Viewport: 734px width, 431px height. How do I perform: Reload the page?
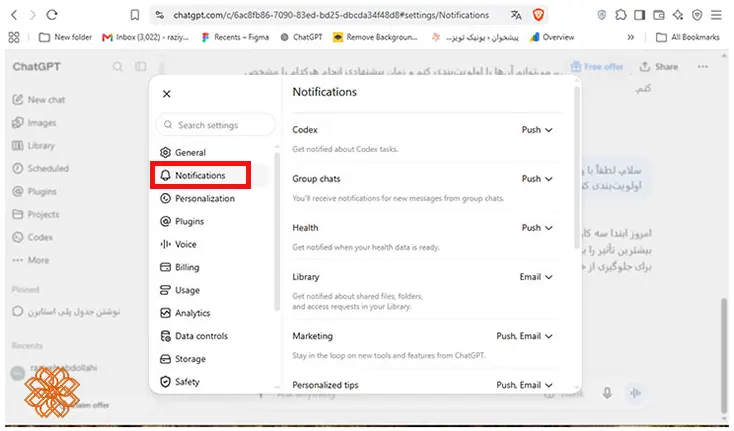click(x=51, y=15)
